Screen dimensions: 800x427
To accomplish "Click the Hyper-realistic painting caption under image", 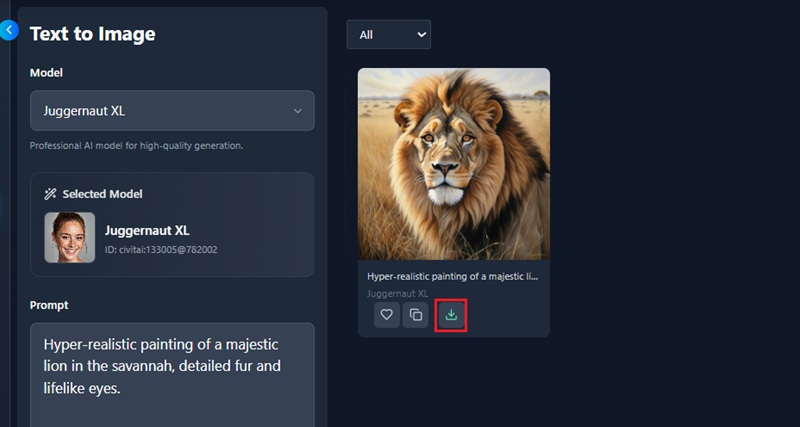I will coord(453,276).
